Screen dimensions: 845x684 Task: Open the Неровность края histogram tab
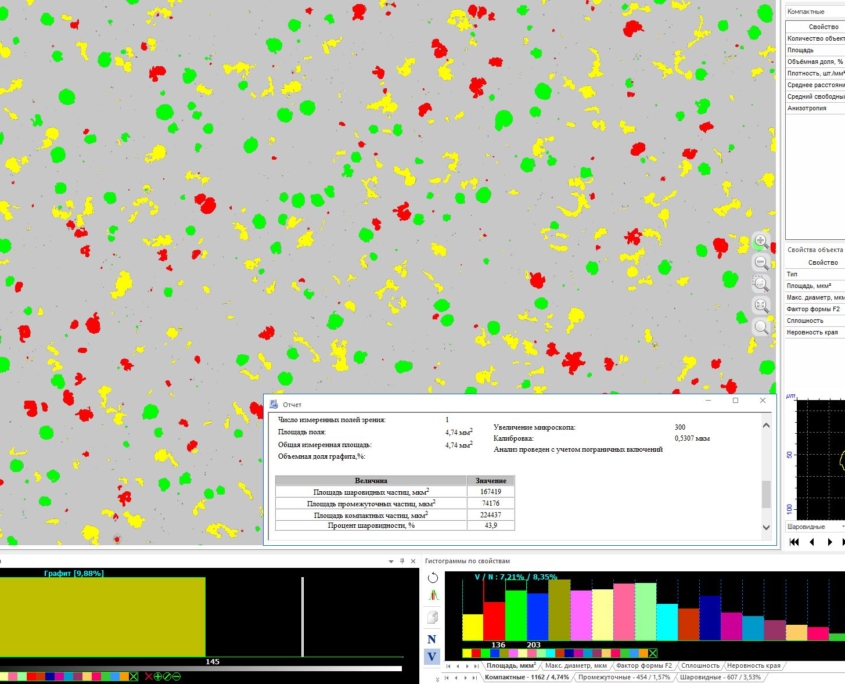pos(753,666)
